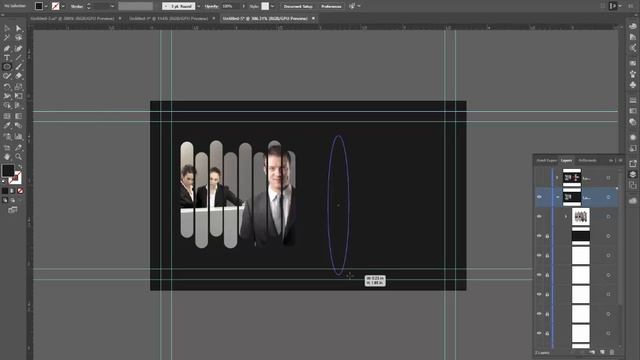
Task: Hide the striped photo group sublayer
Action: click(539, 217)
